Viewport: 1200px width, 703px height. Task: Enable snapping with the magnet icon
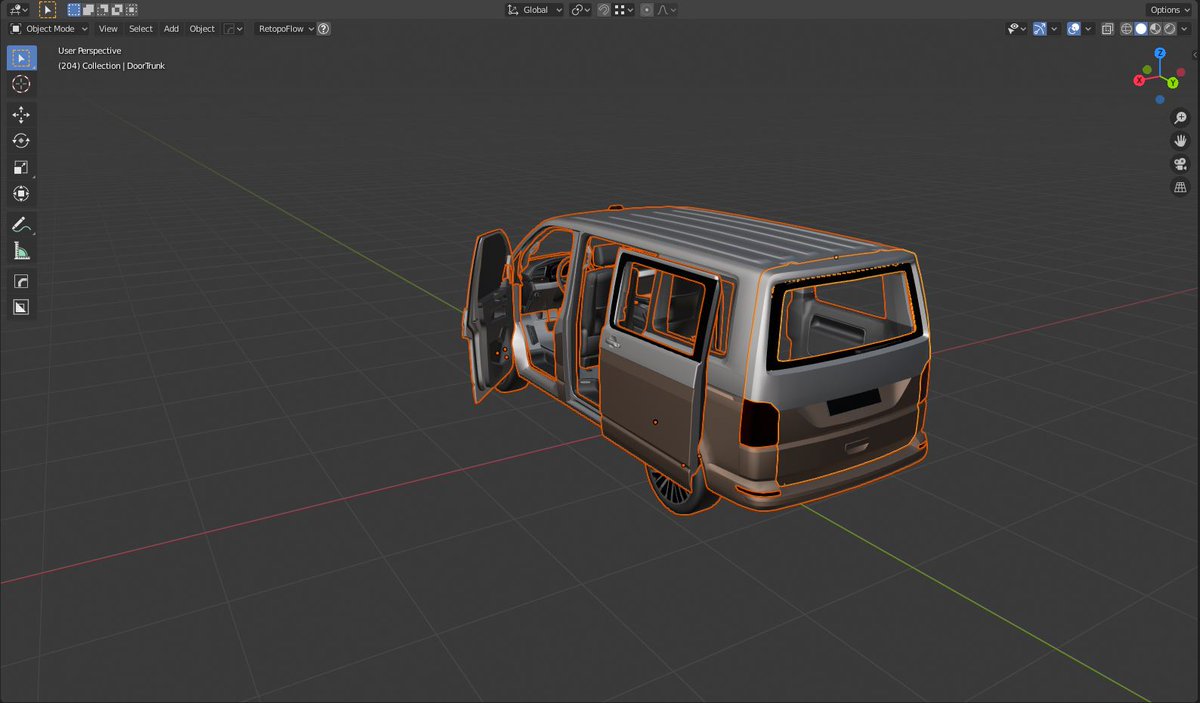[604, 9]
